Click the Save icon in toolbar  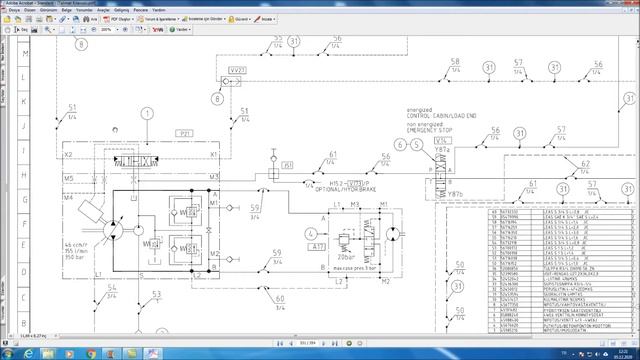(29, 19)
